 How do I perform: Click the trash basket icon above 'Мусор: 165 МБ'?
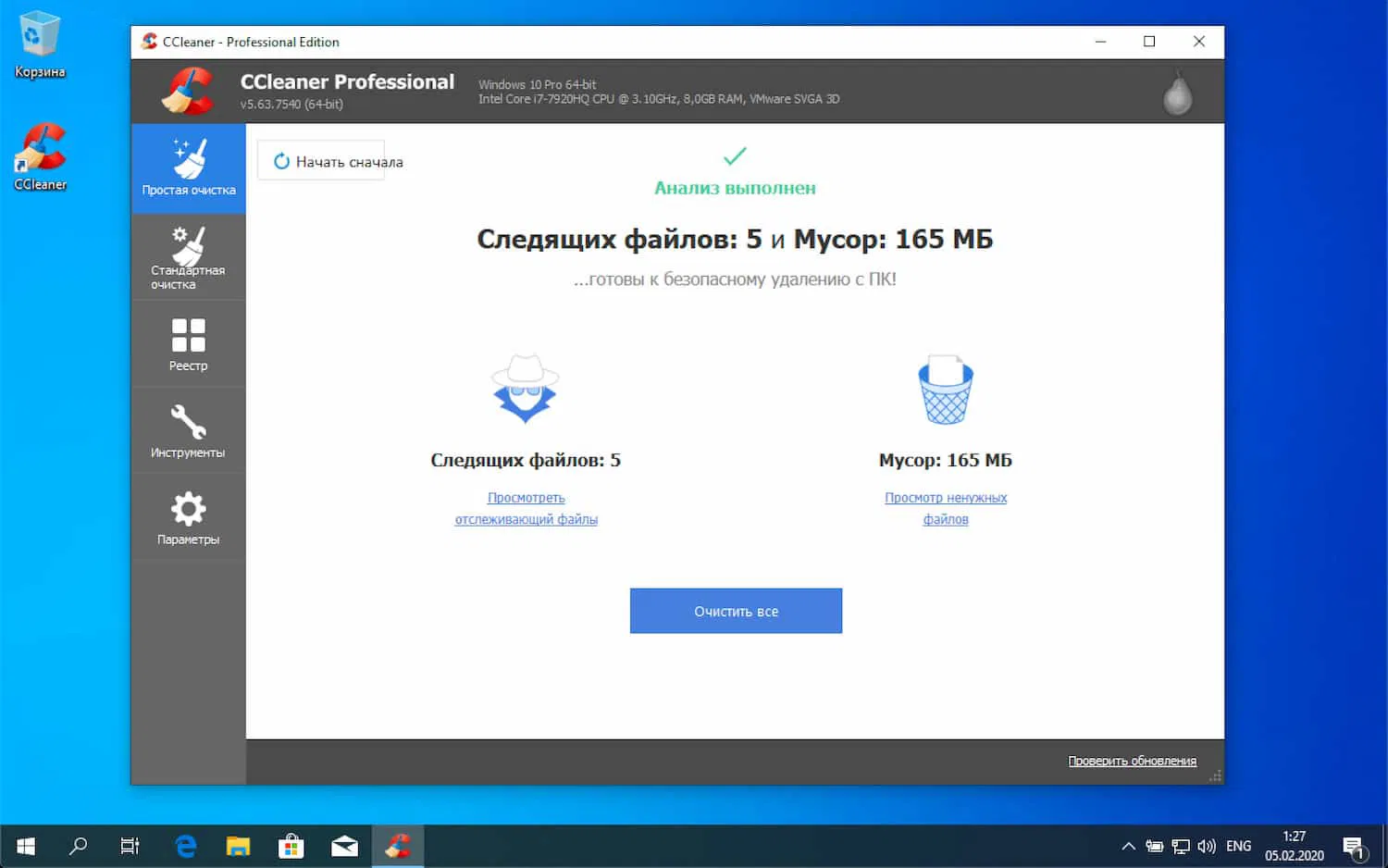945,389
